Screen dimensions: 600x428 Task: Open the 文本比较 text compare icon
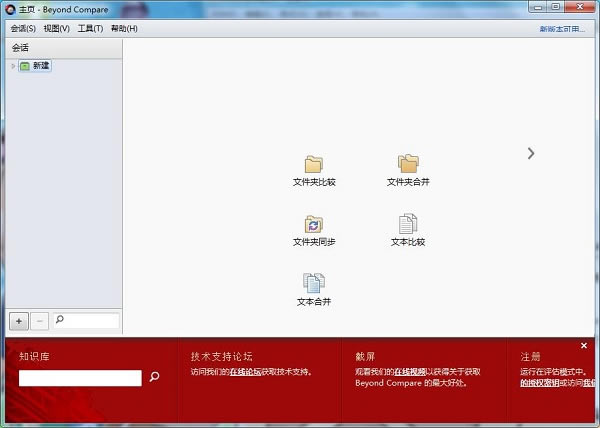point(408,225)
